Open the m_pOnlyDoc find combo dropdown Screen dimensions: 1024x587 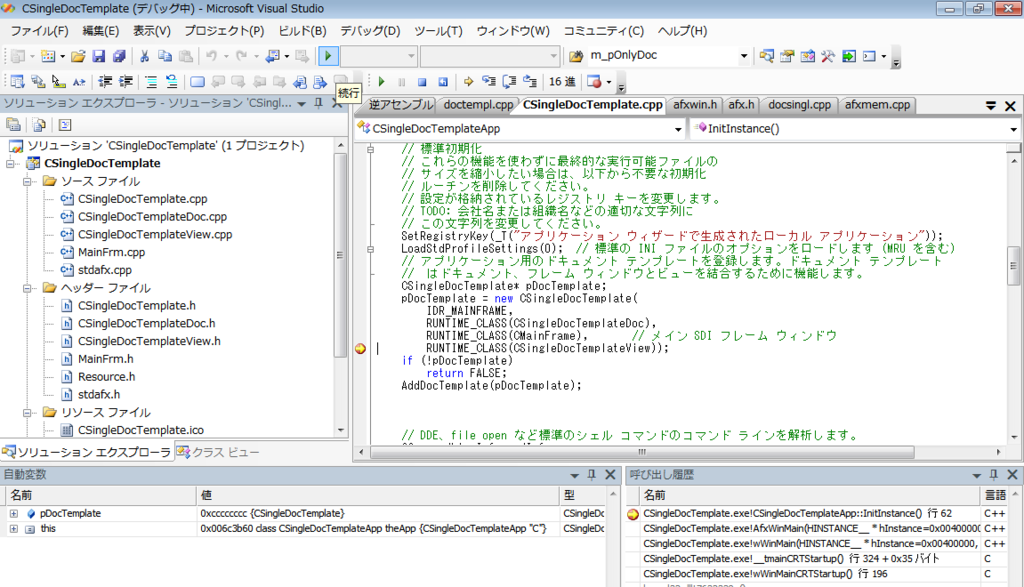pyautogui.click(x=744, y=56)
